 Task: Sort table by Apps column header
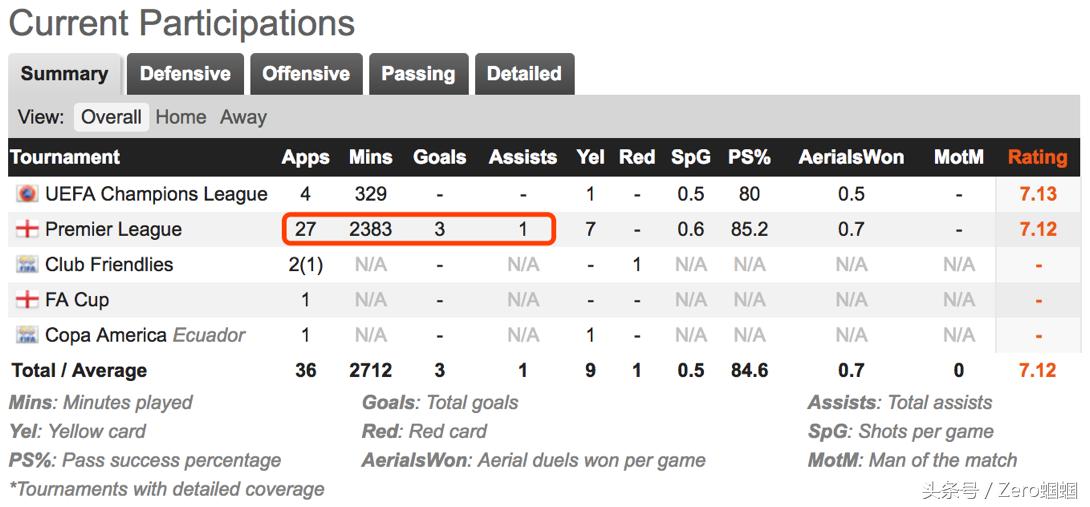(x=305, y=157)
